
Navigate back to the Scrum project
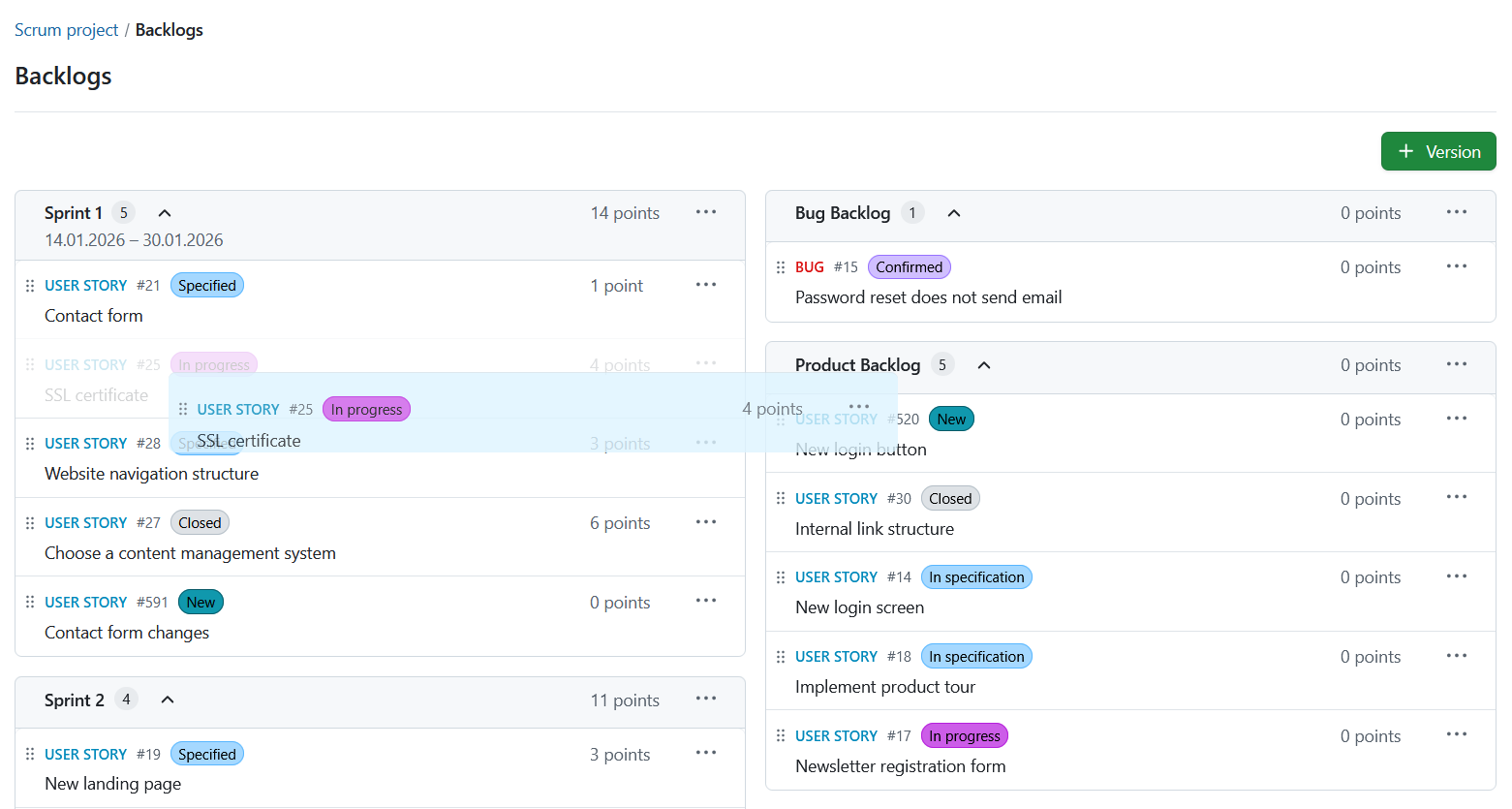(x=66, y=29)
